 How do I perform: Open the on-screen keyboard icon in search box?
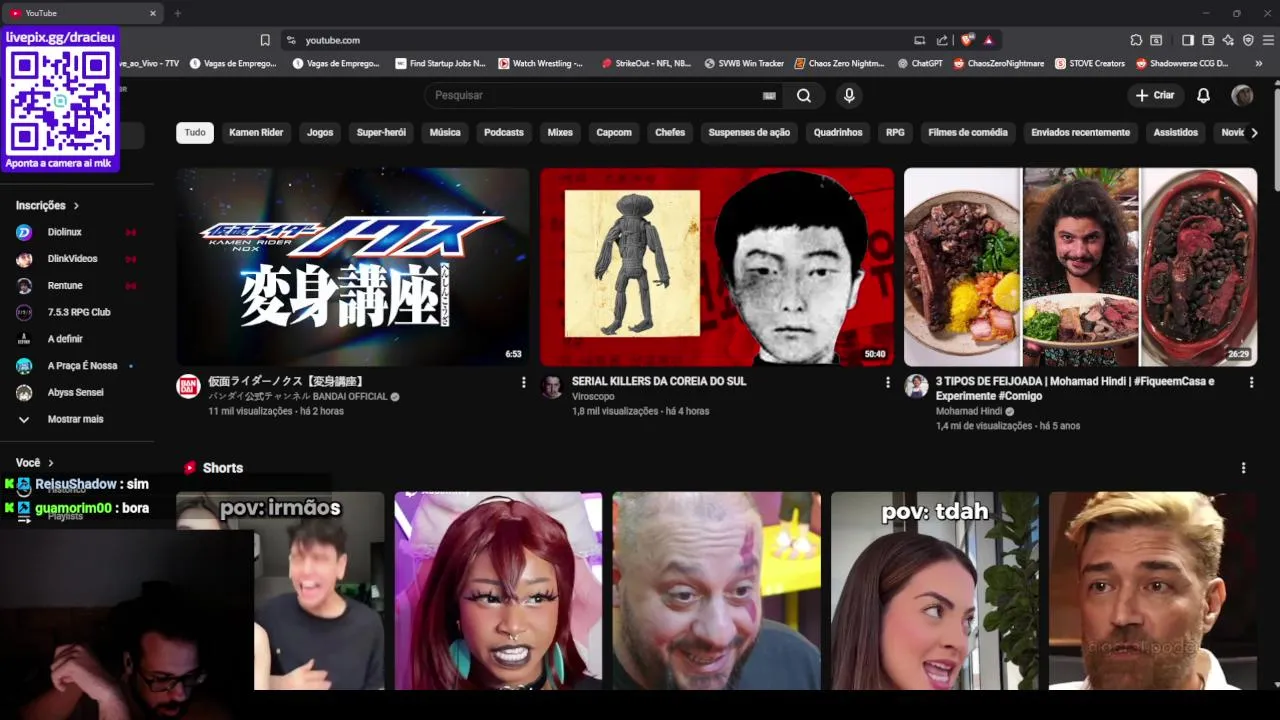769,95
